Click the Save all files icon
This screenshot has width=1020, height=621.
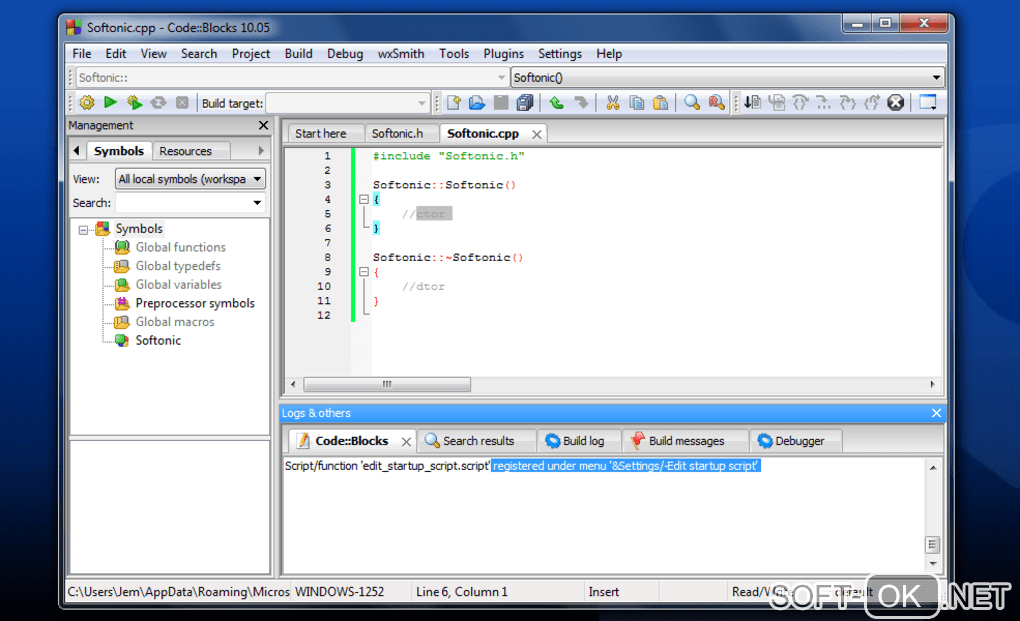(x=525, y=103)
